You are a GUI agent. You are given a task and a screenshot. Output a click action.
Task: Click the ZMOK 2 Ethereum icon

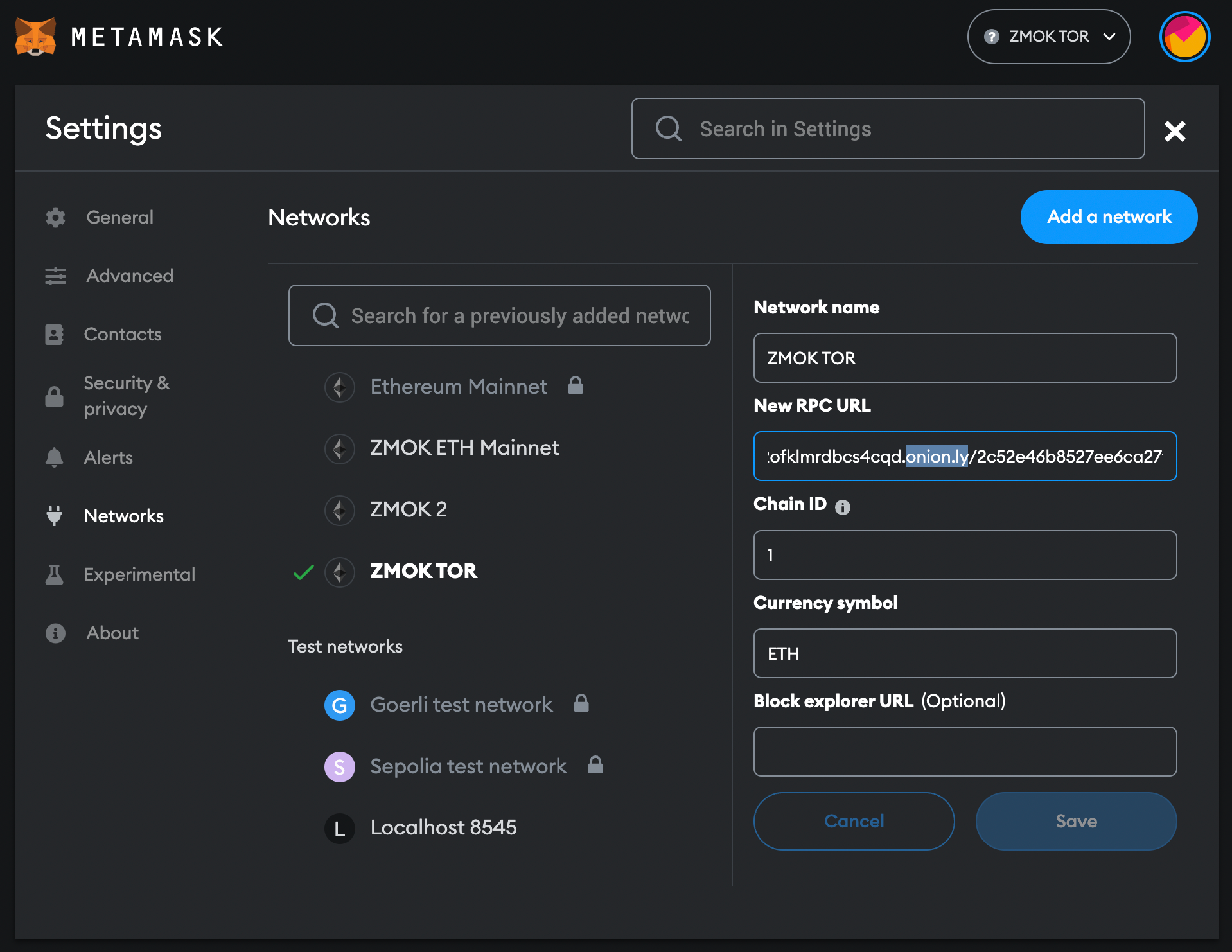(339, 510)
